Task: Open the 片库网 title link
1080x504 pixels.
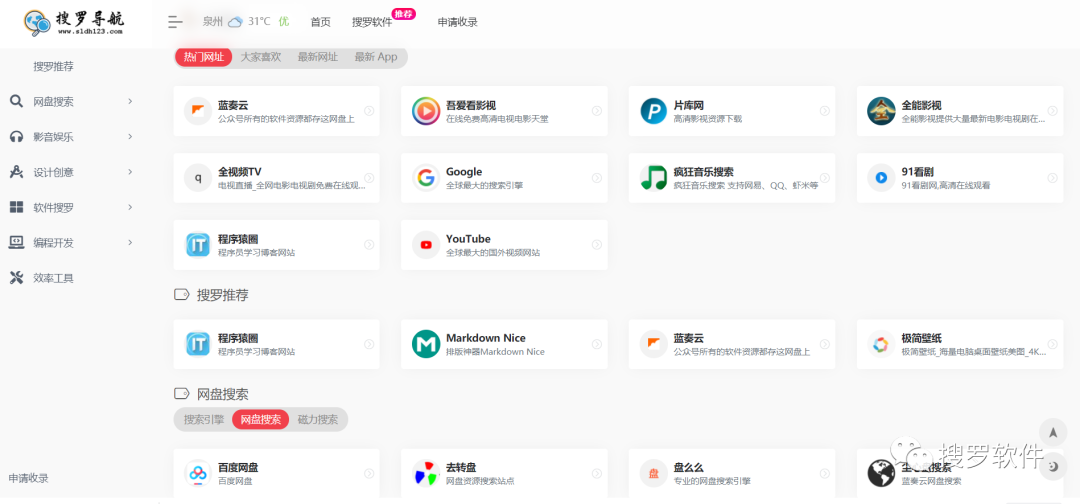Action: [x=689, y=105]
